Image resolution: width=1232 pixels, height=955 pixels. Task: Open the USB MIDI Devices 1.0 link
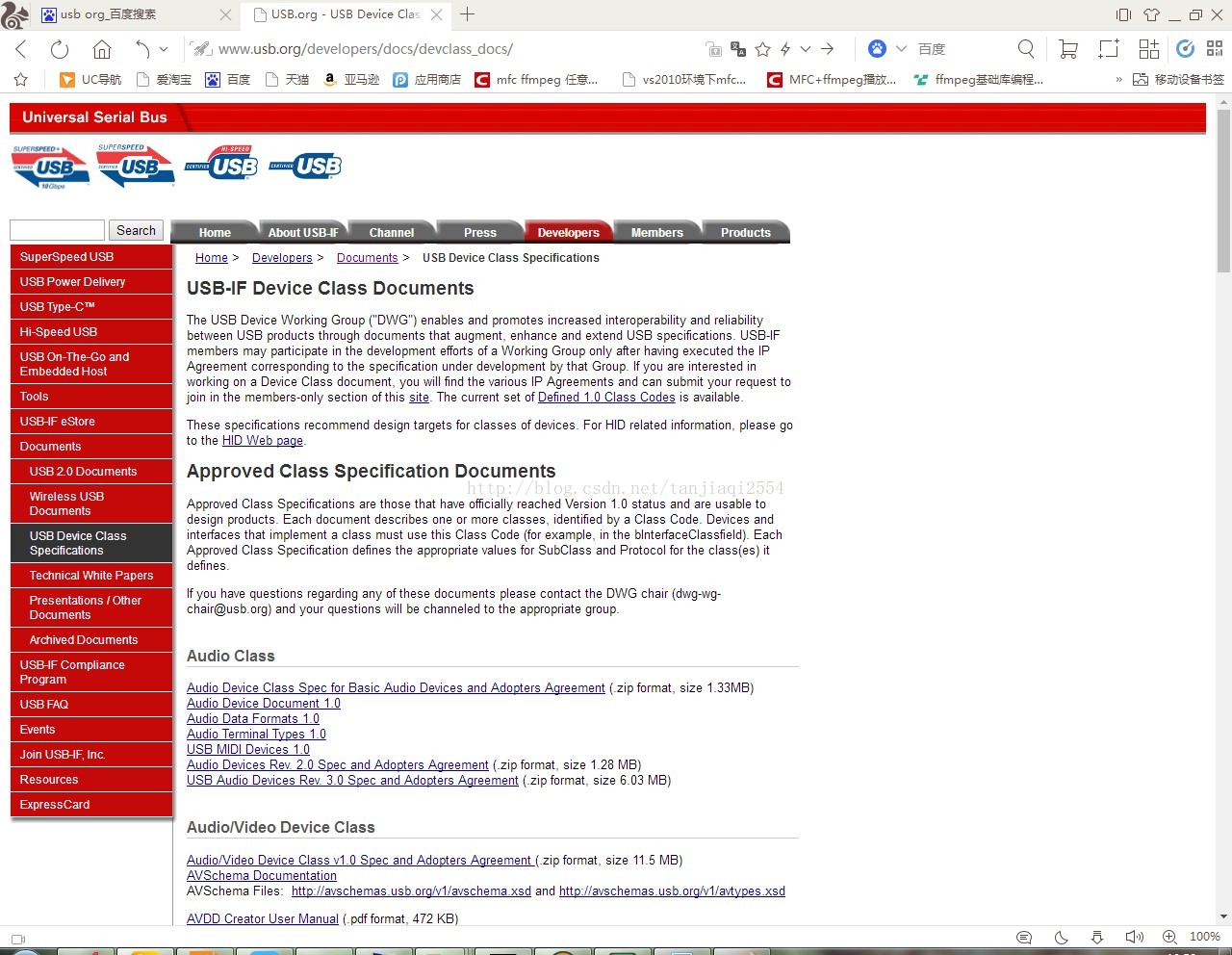coord(248,750)
